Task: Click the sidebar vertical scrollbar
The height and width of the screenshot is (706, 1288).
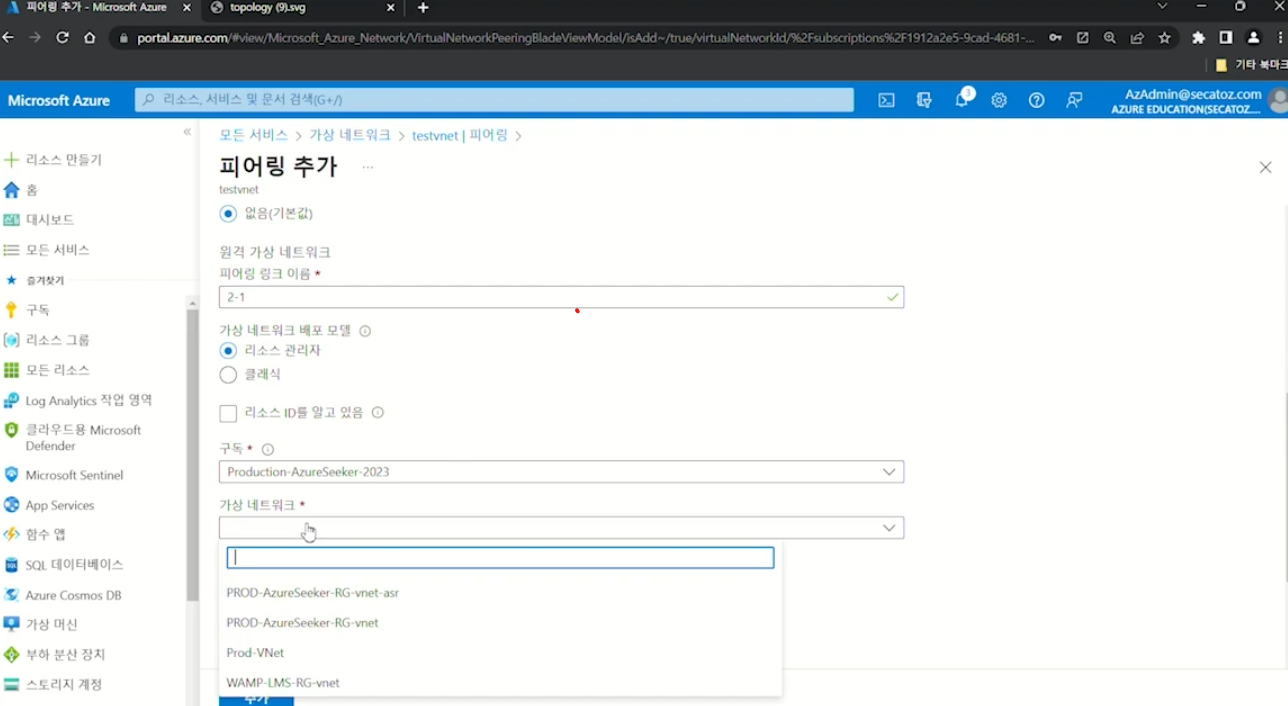Action: point(192,455)
